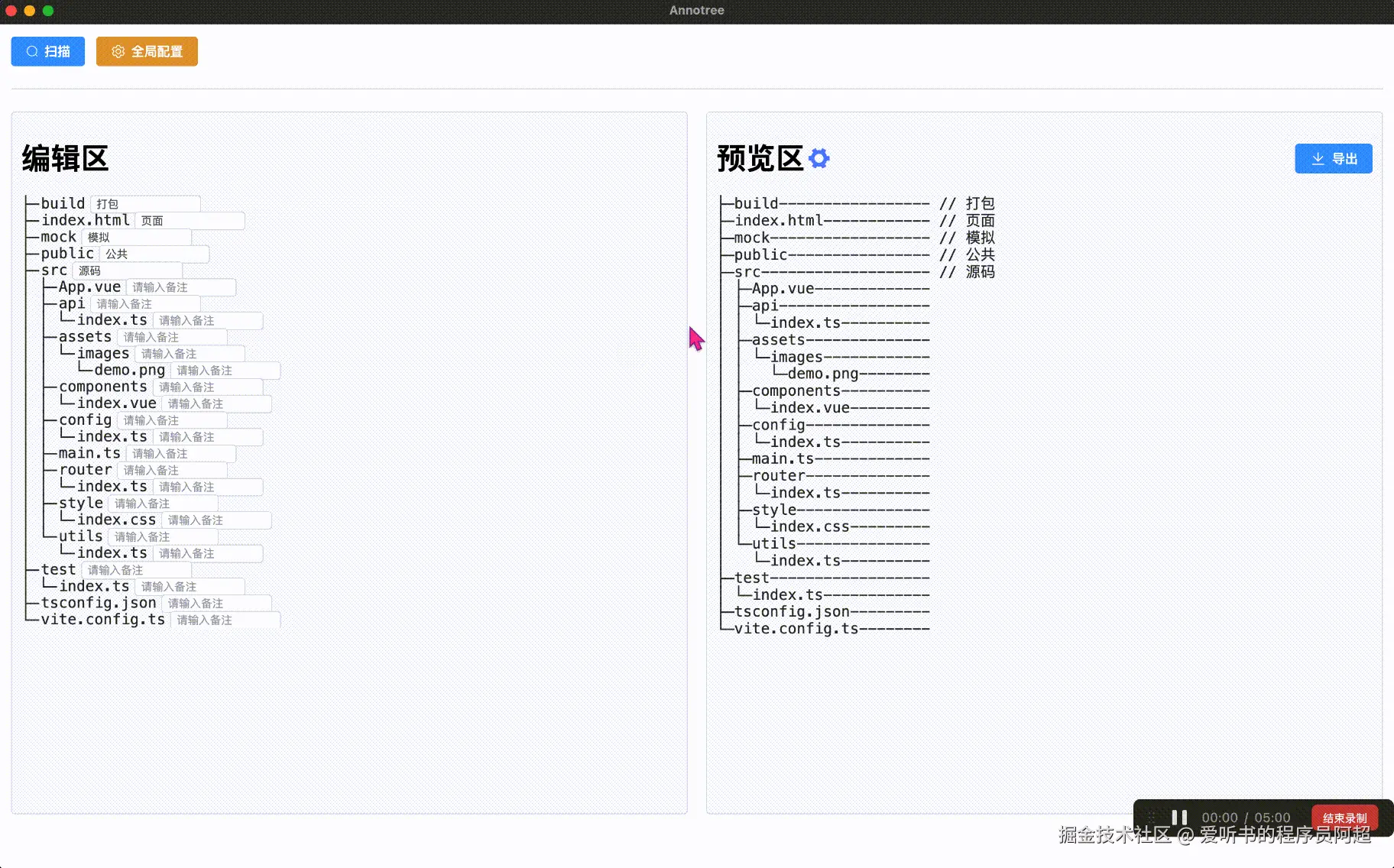The height and width of the screenshot is (868, 1394).
Task: Click the // 源码 comment in preview
Action: (x=967, y=271)
